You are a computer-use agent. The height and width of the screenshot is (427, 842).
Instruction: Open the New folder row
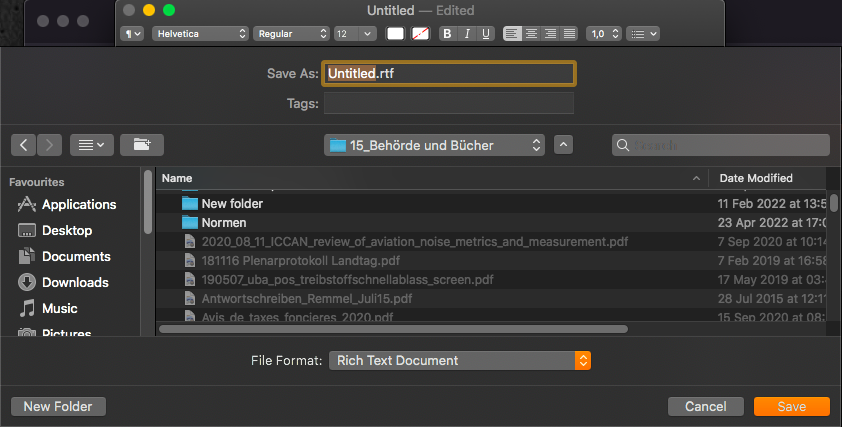491,204
